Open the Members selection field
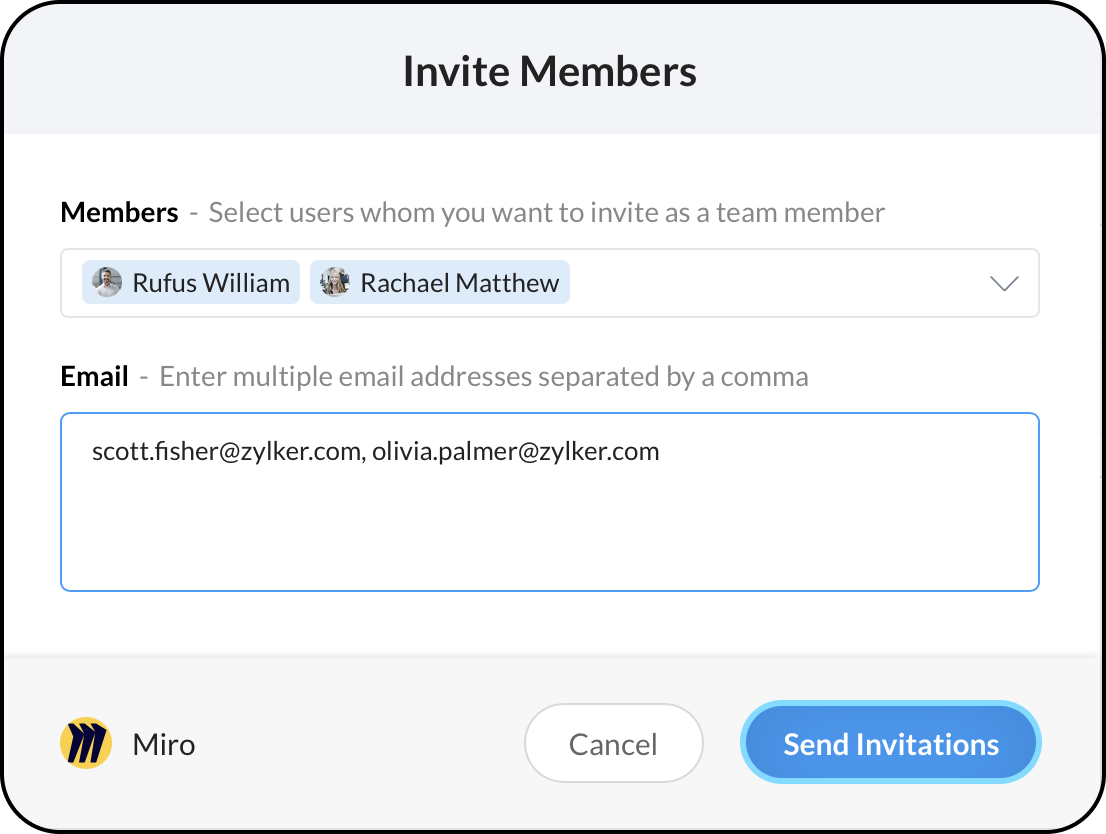1106x834 pixels. [x=780, y=283]
